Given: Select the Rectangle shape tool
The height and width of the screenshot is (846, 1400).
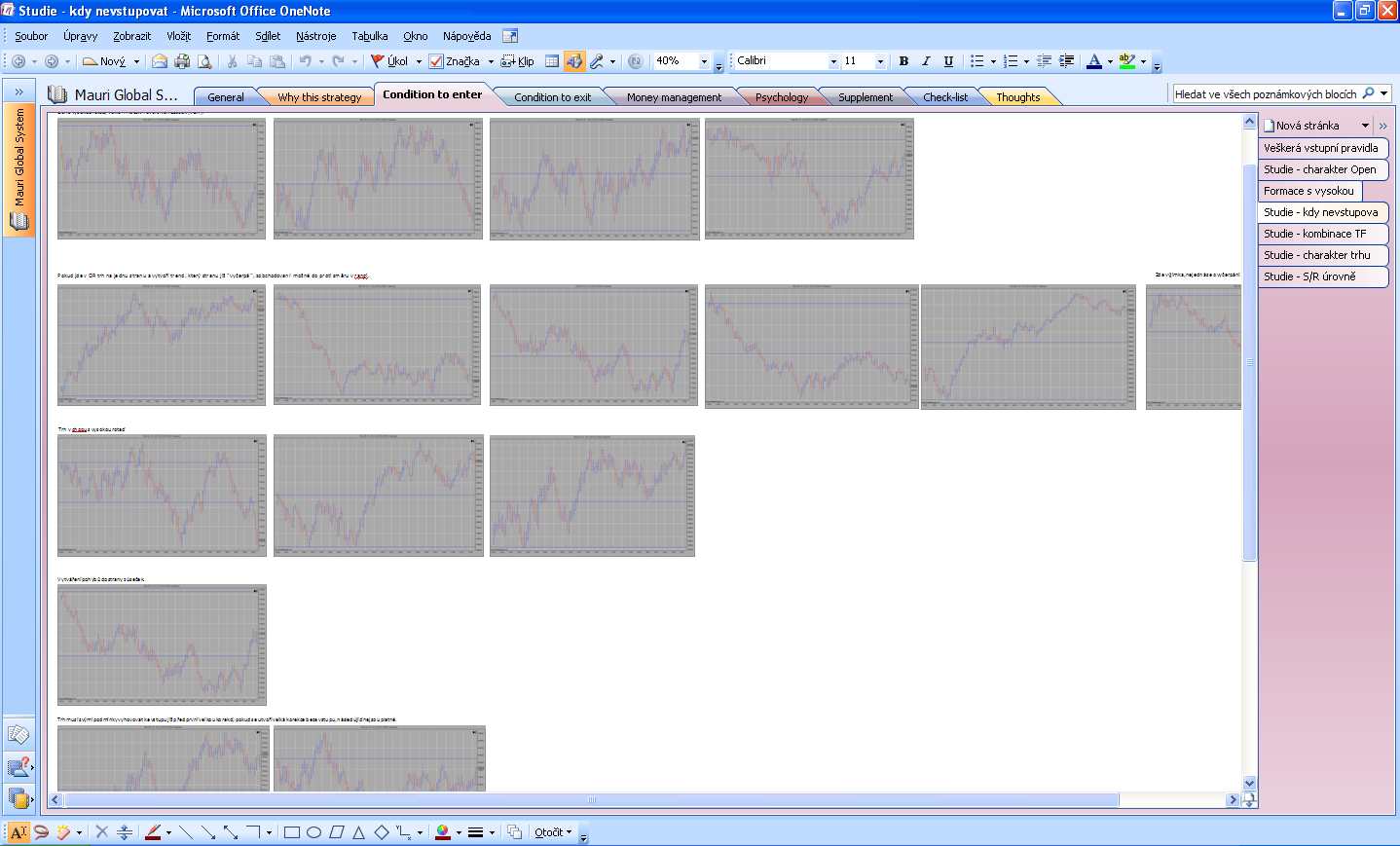Looking at the screenshot, I should tap(291, 832).
